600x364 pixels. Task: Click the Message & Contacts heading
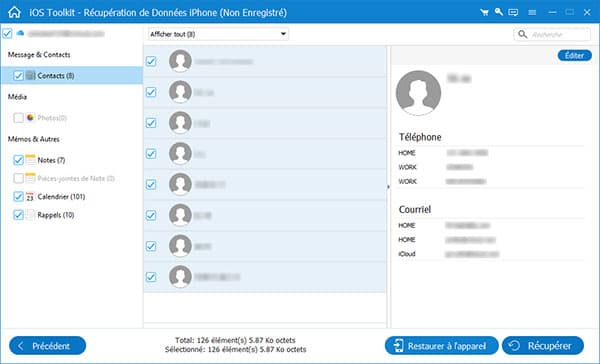coord(39,55)
